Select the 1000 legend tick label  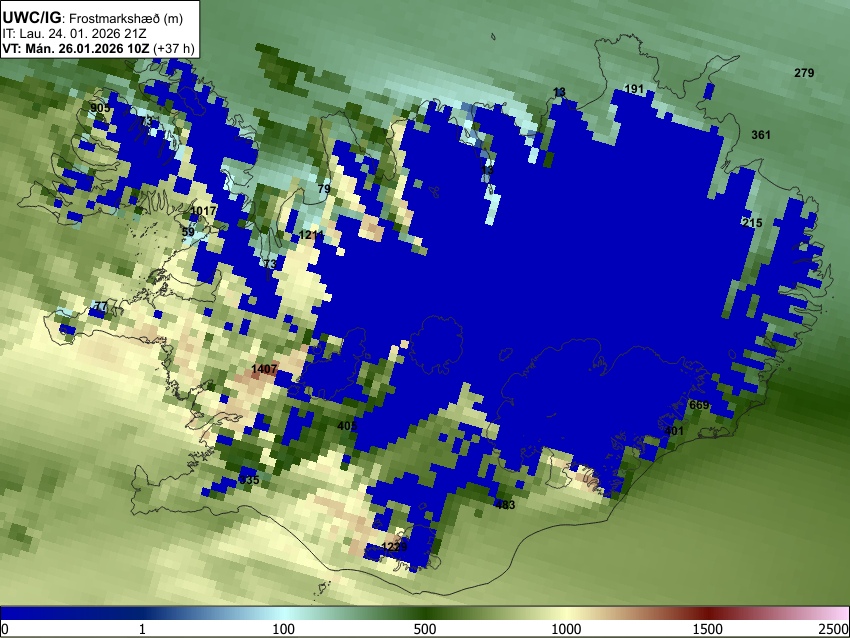point(566,629)
